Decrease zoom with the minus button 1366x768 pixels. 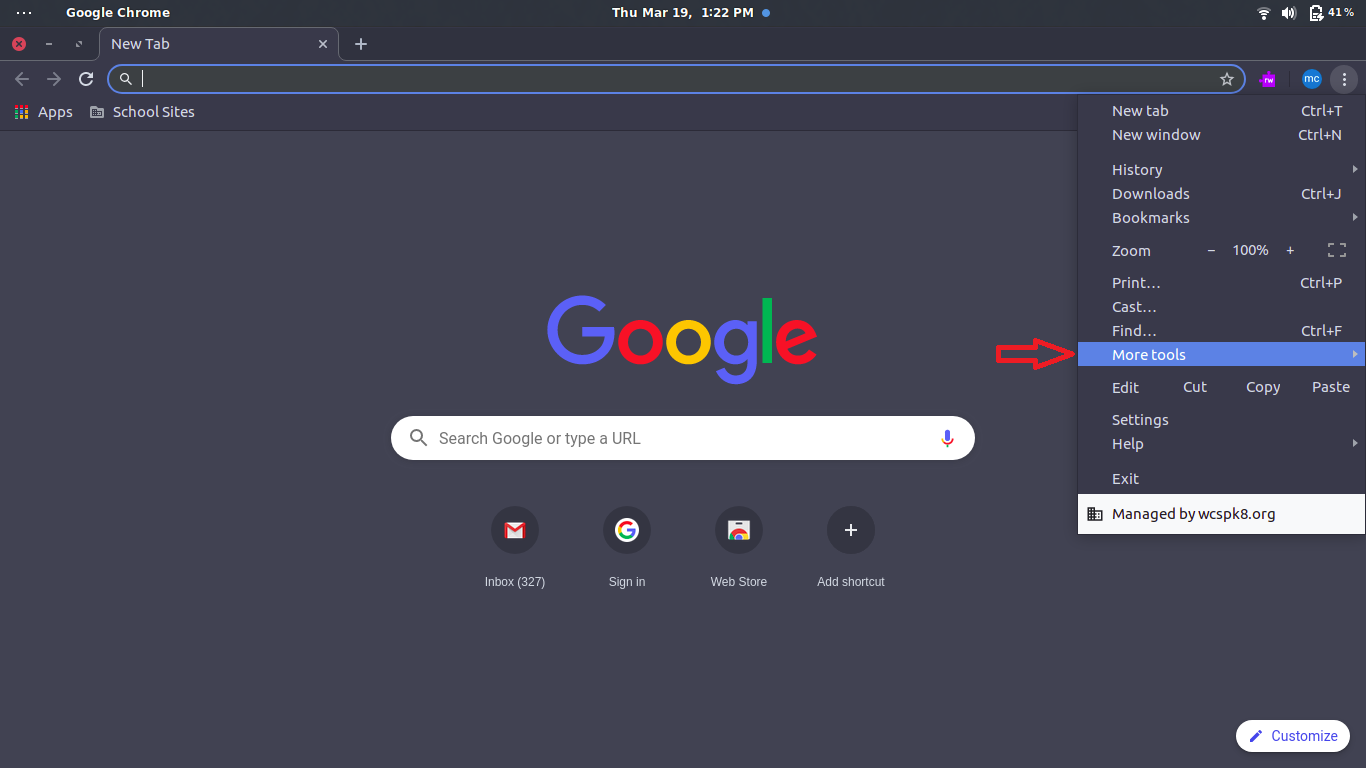click(x=1211, y=251)
